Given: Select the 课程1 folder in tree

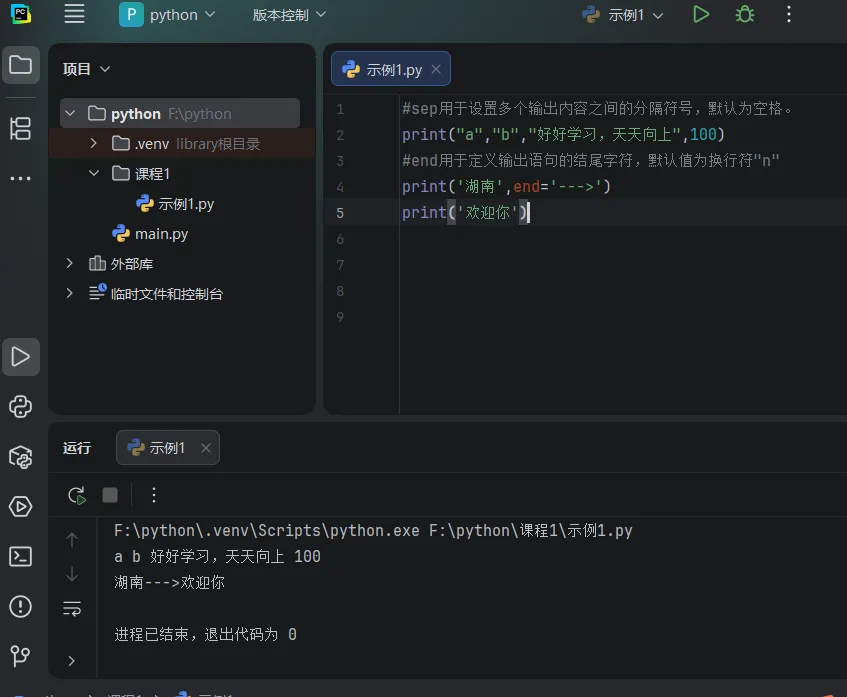Looking at the screenshot, I should point(141,173).
